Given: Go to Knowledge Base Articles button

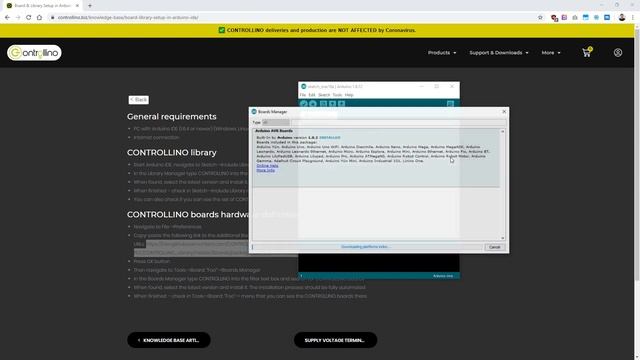Looking at the screenshot, I should tap(169, 340).
